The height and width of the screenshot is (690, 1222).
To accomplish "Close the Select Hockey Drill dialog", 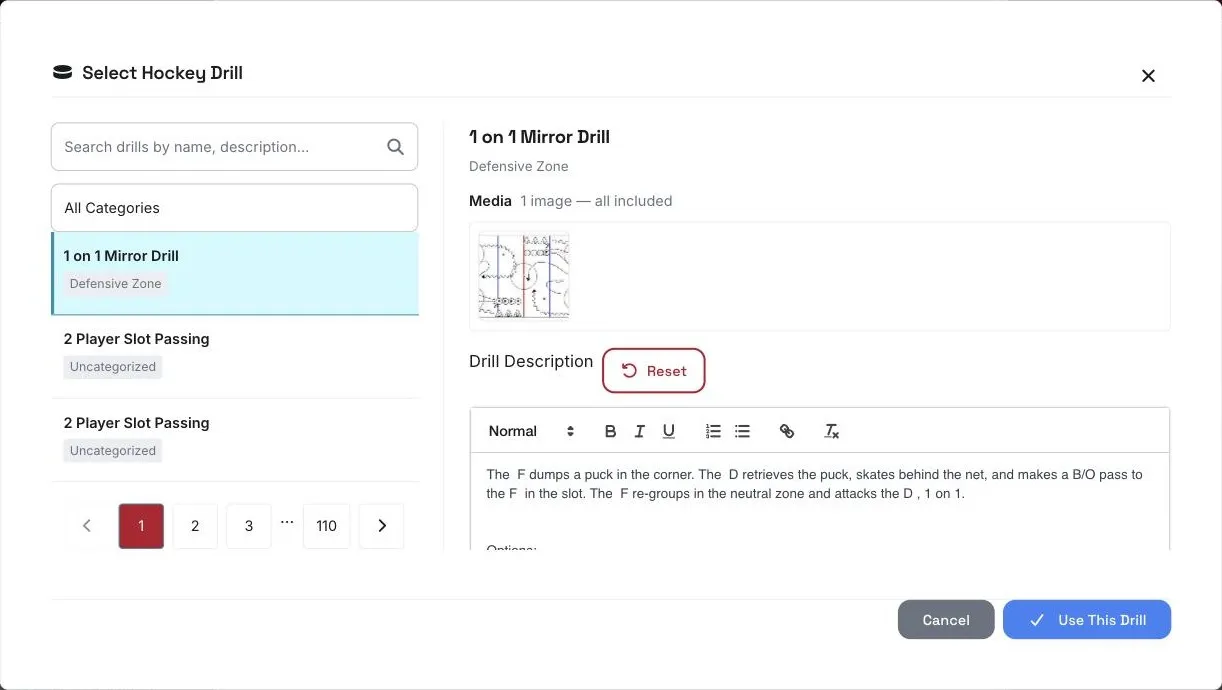I will [1148, 75].
